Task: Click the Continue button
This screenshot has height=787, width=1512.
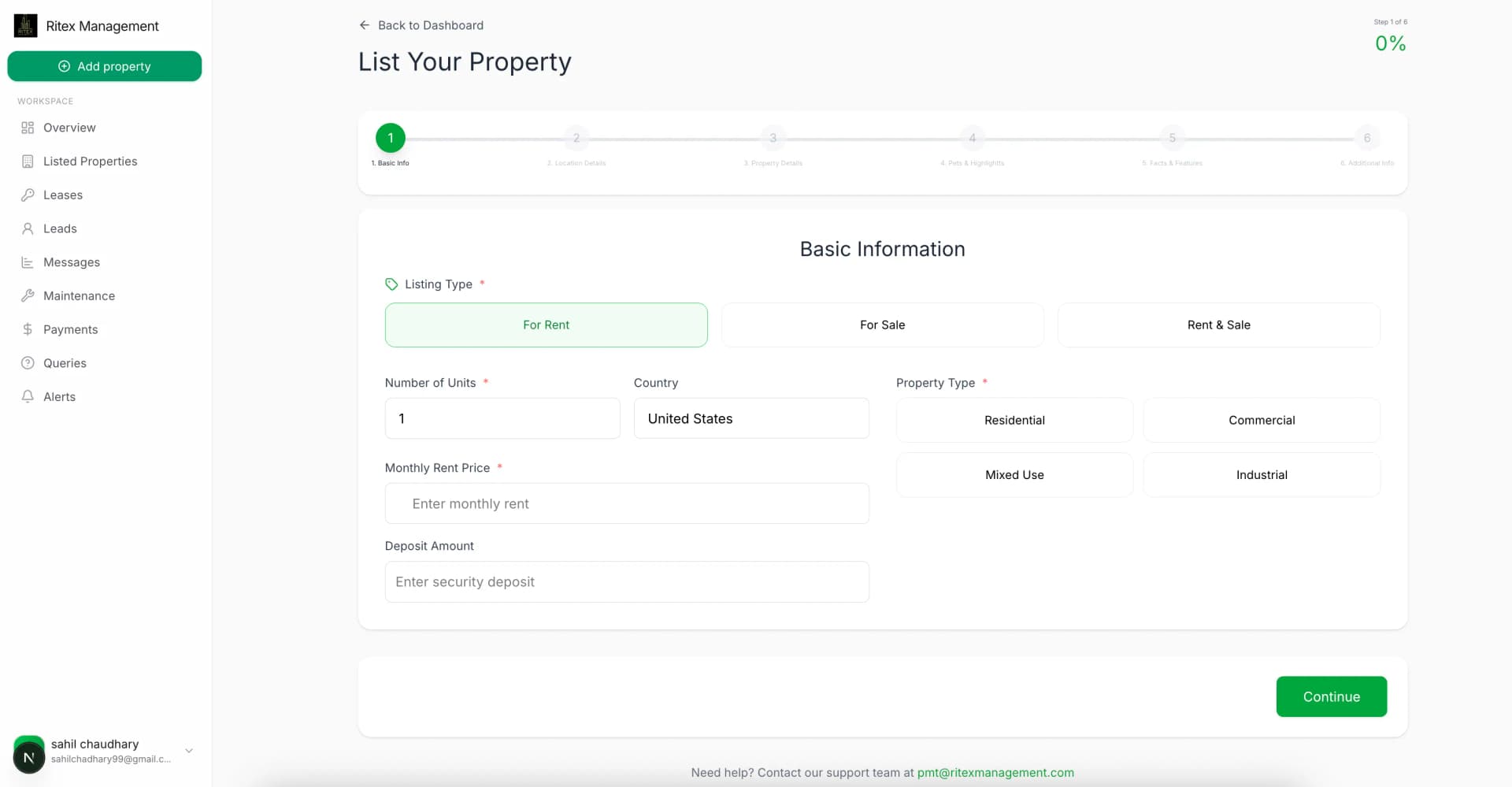Action: [1331, 696]
